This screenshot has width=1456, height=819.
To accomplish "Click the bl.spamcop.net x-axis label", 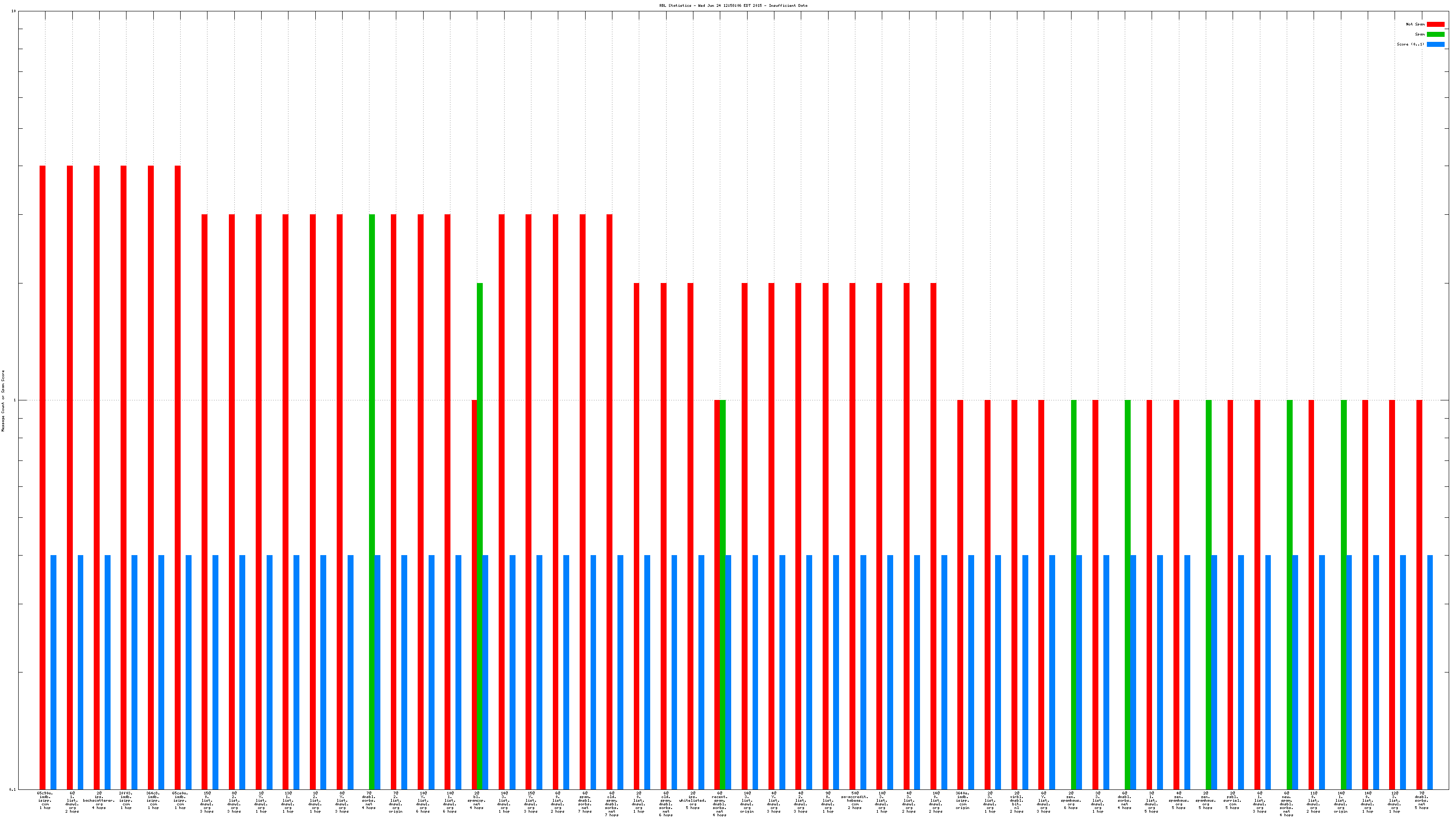I will click(476, 800).
